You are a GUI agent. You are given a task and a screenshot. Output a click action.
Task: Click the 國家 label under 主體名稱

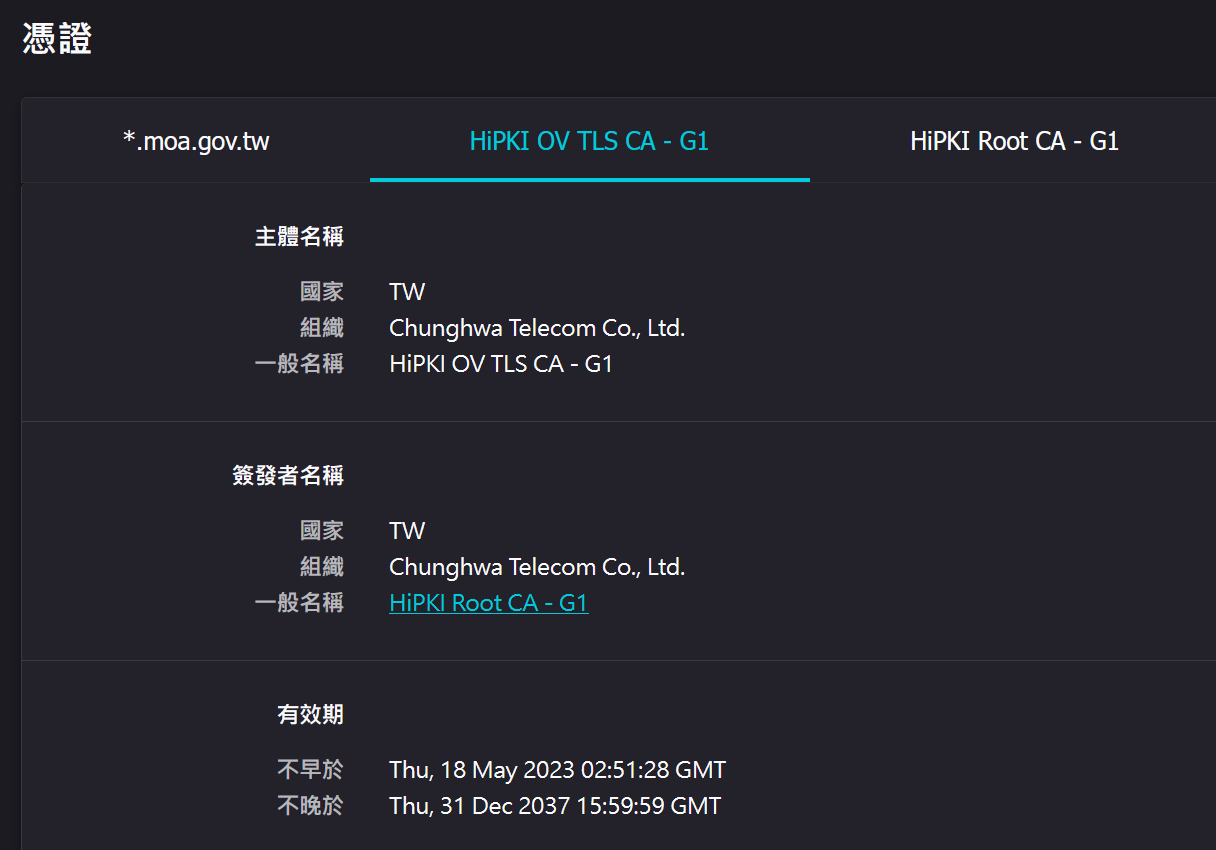322,292
